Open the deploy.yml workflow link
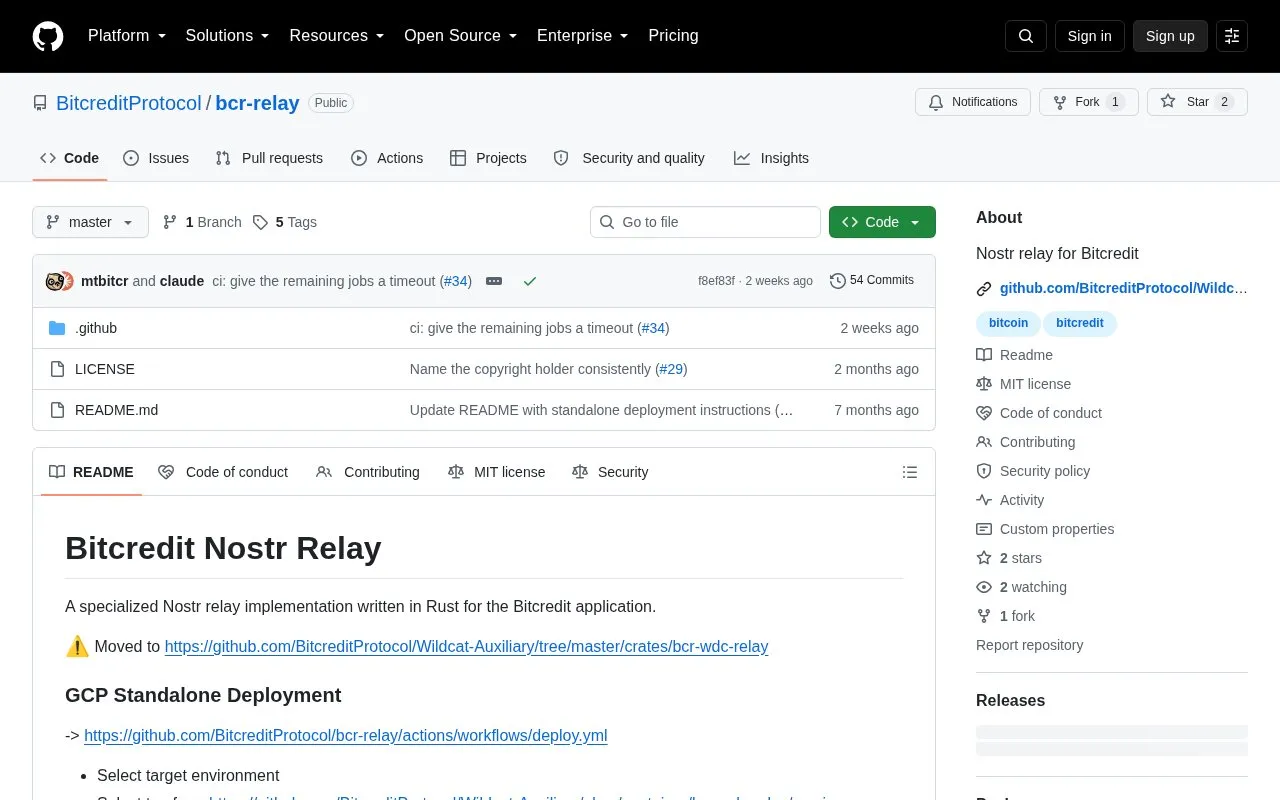1280x800 pixels. point(346,736)
